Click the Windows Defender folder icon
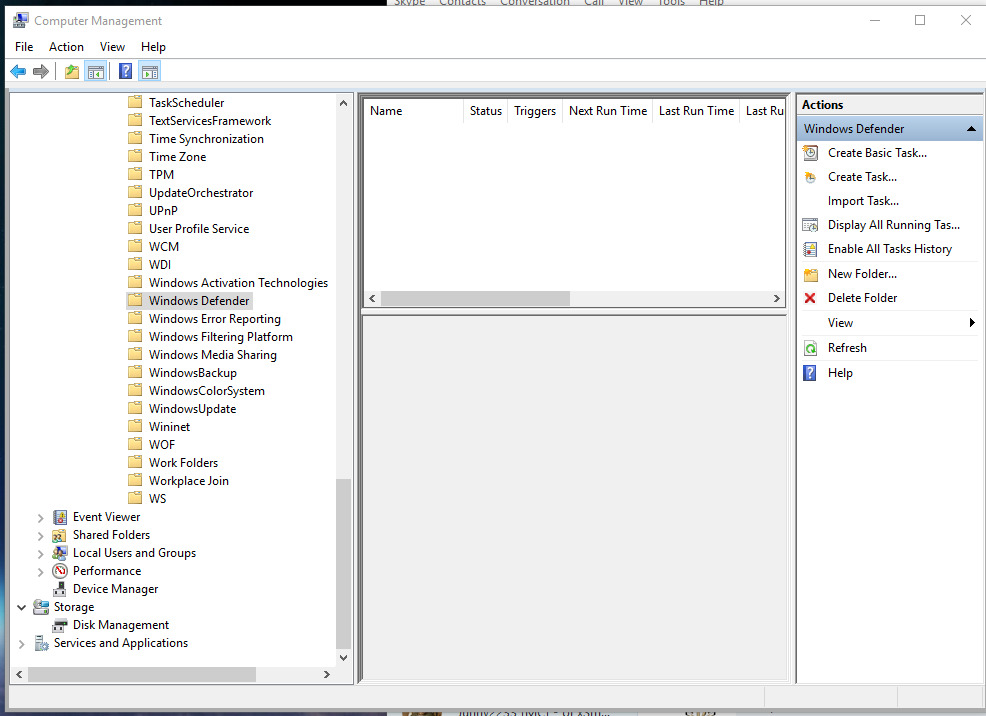 (135, 300)
